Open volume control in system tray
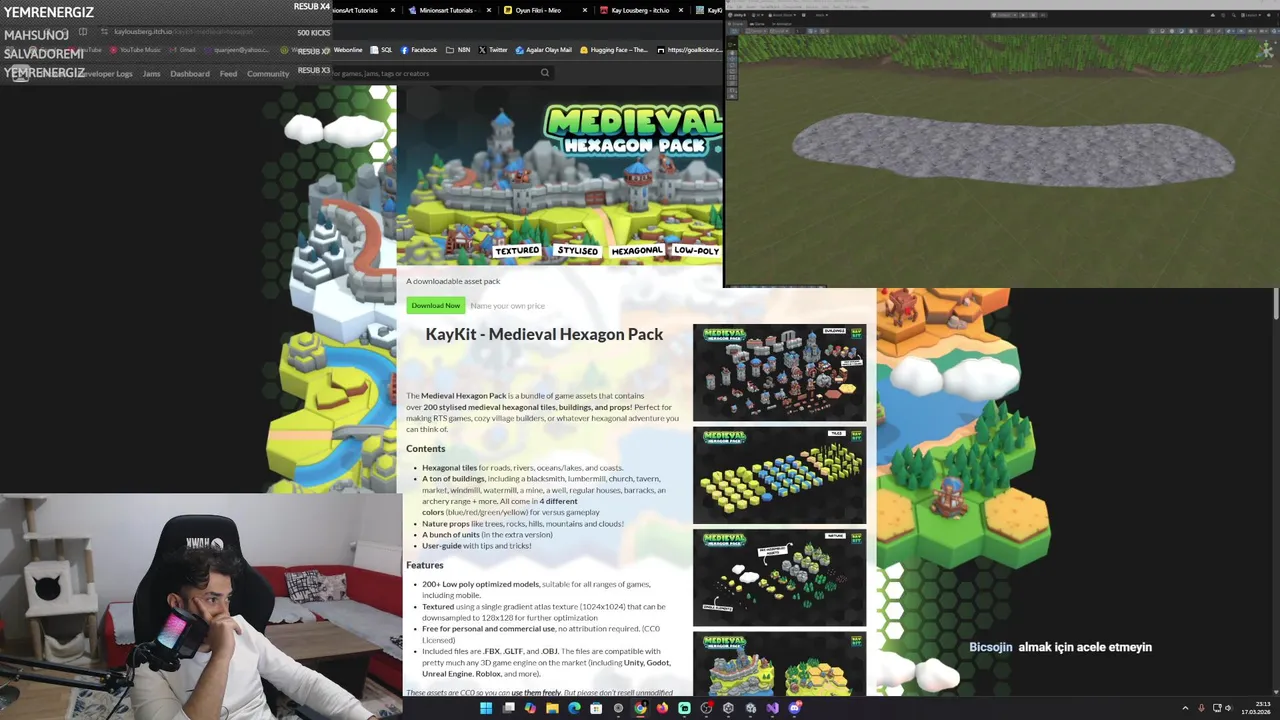The image size is (1280, 720). pyautogui.click(x=1228, y=708)
